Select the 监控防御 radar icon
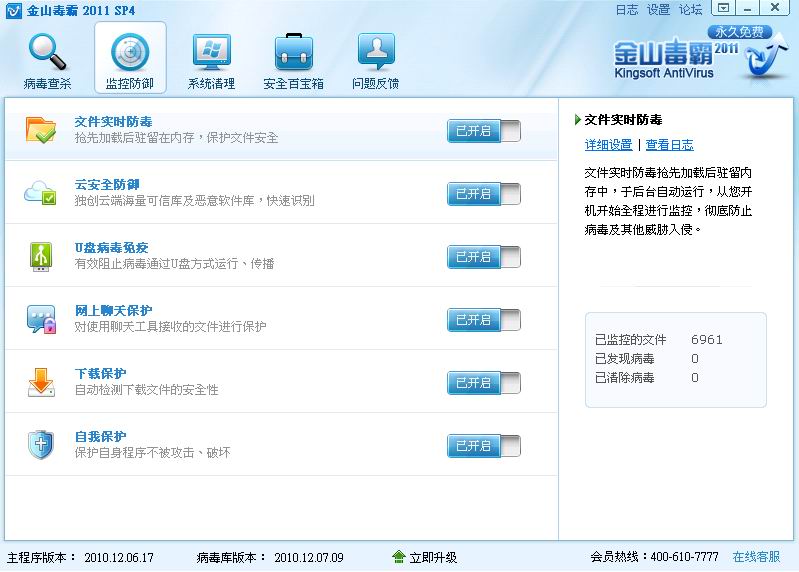 (x=130, y=52)
